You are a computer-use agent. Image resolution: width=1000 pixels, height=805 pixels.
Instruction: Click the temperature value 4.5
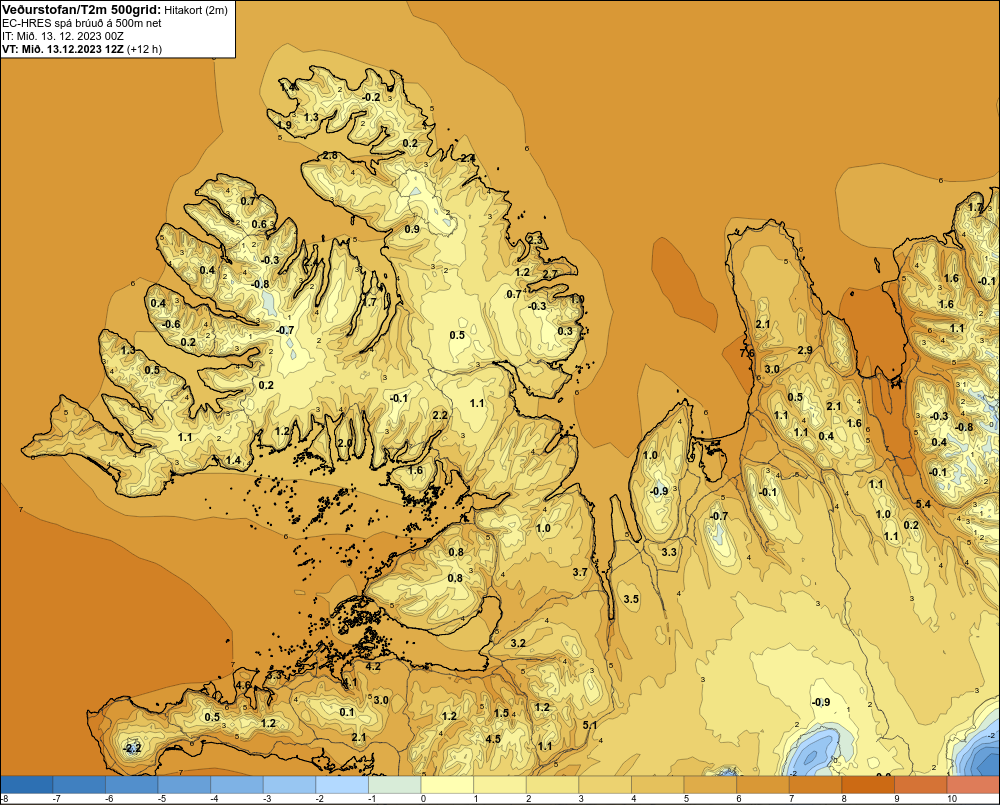[493, 739]
